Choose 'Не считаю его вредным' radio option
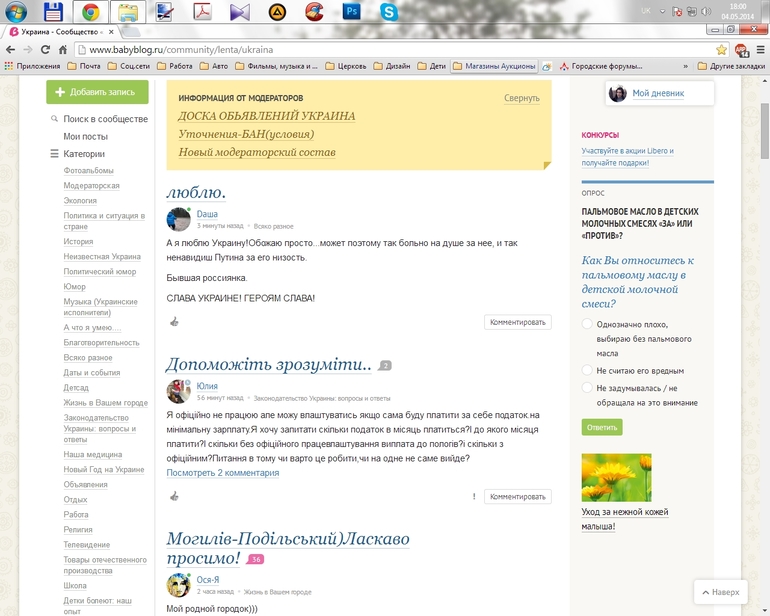Screen dimensions: 770x616 pos(587,370)
